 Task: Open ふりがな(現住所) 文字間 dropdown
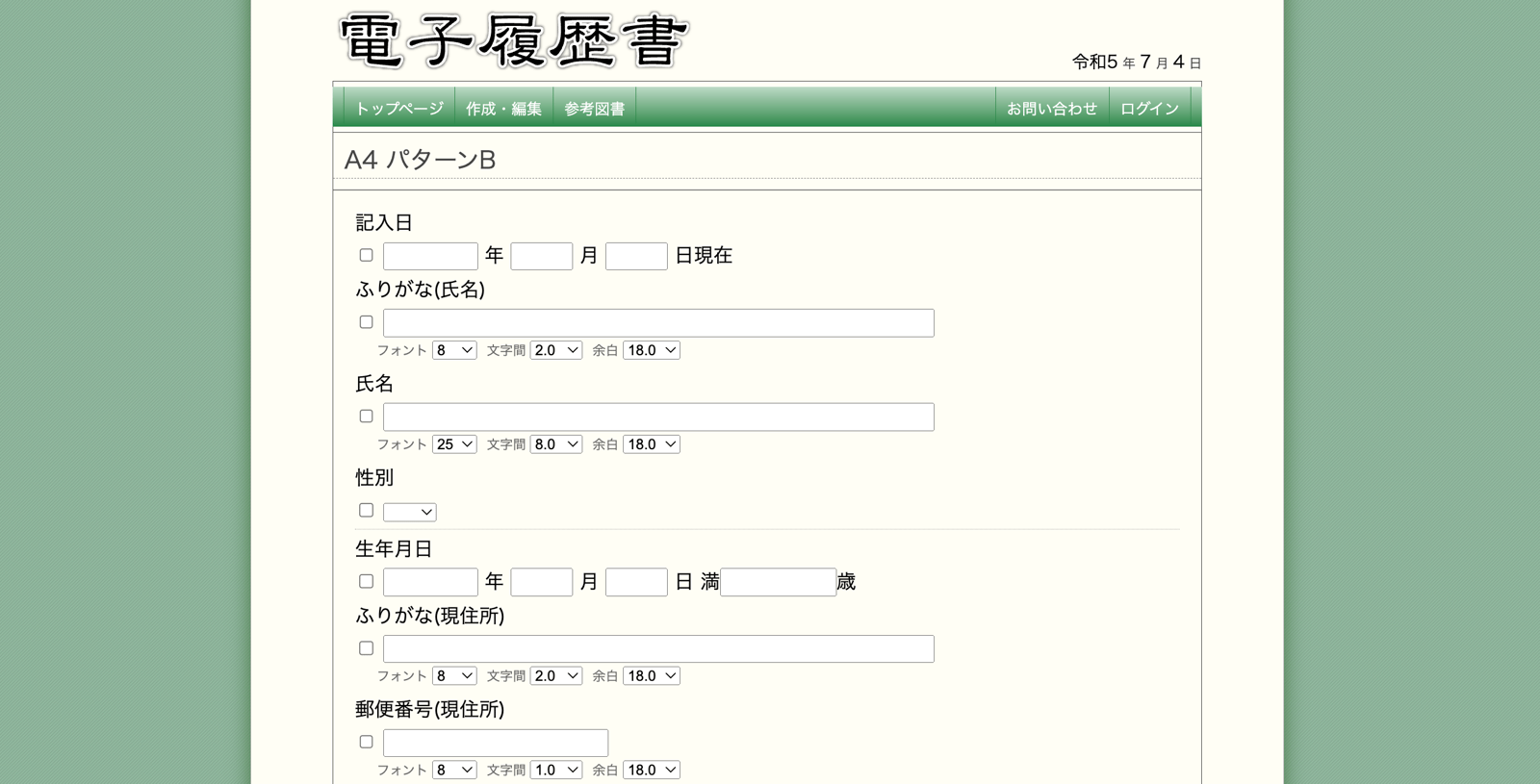click(556, 676)
